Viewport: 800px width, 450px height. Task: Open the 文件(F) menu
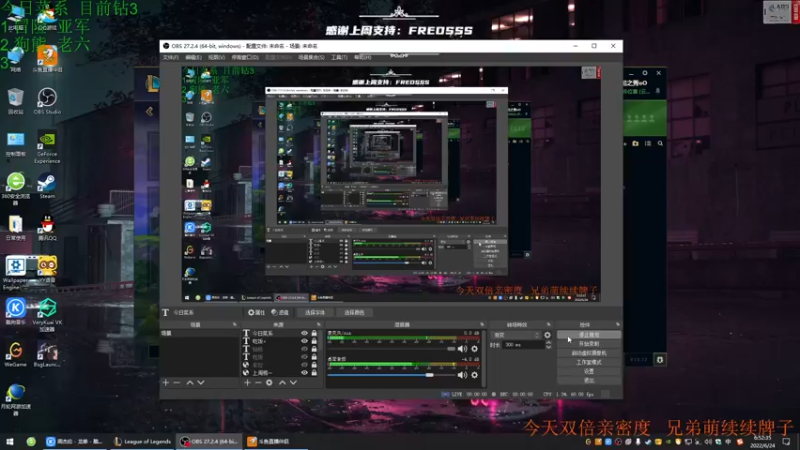point(170,57)
